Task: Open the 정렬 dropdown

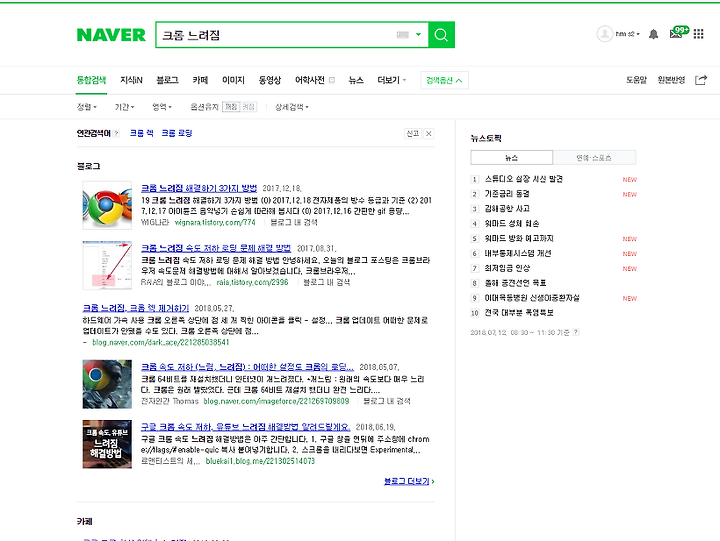Action: click(x=87, y=107)
